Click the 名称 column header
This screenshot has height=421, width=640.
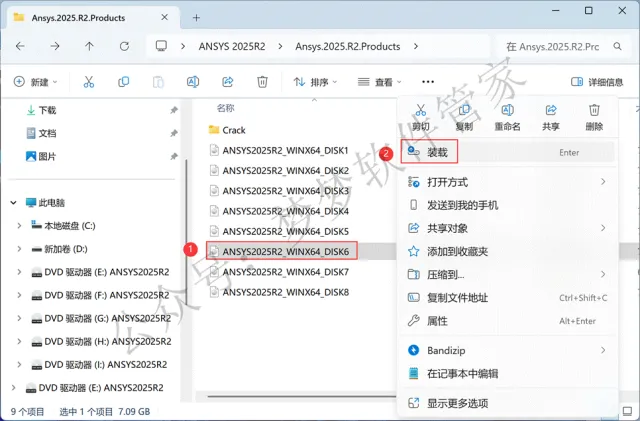pyautogui.click(x=225, y=108)
